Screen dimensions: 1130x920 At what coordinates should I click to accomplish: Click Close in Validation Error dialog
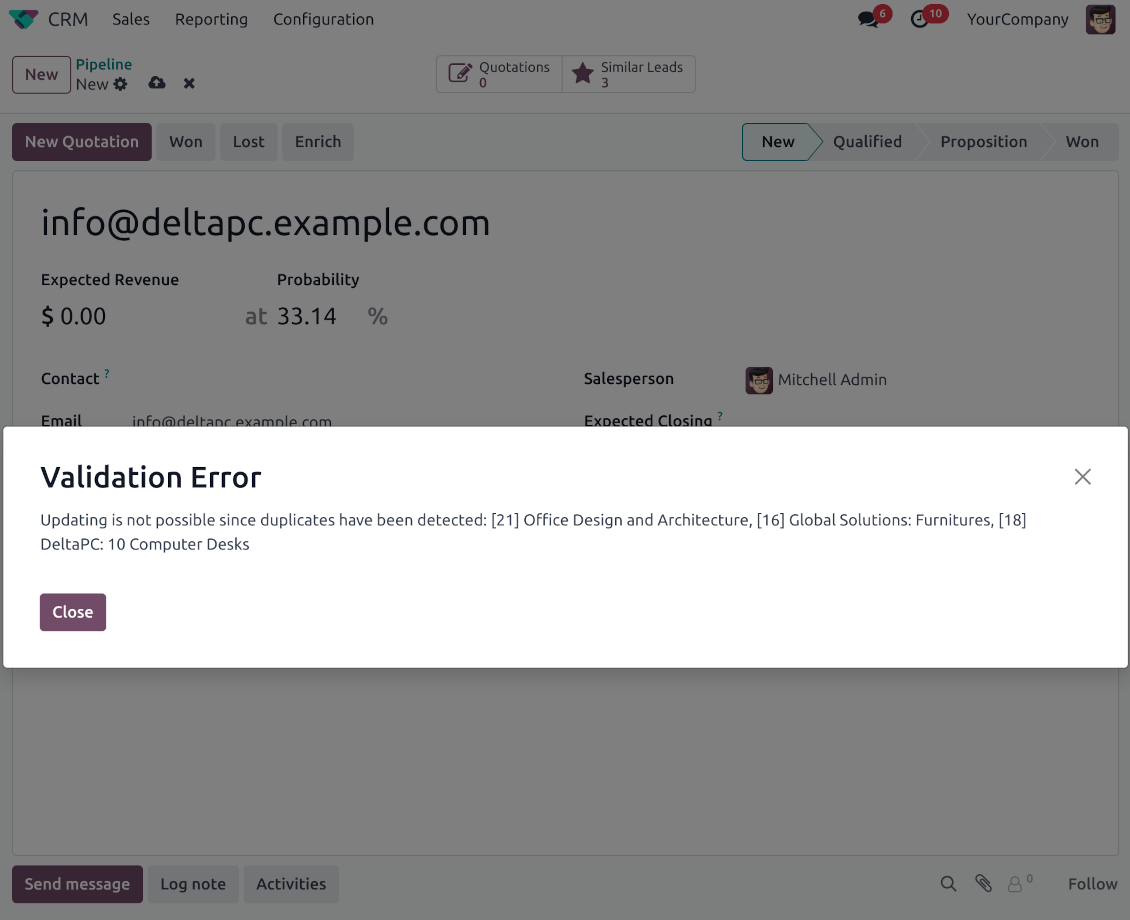73,612
